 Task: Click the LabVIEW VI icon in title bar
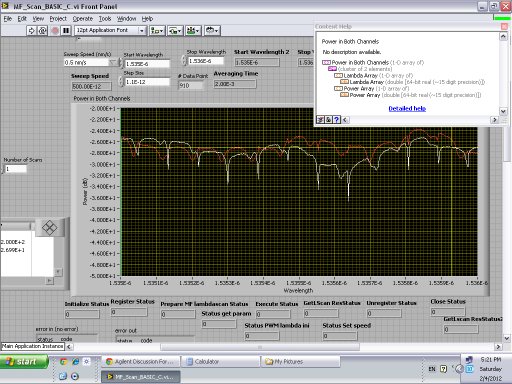click(5, 6)
